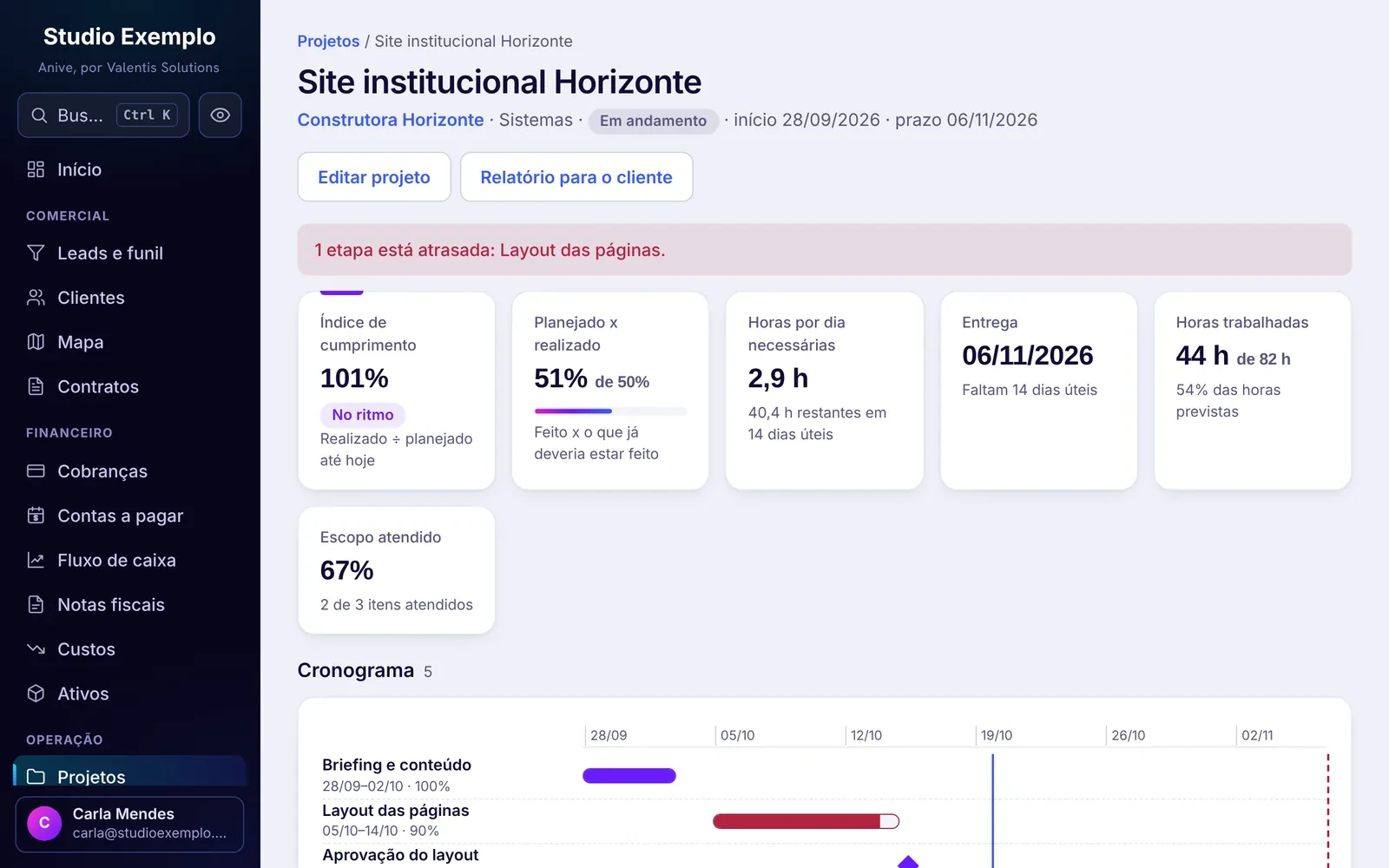Click the Contratos document icon
The width and height of the screenshot is (1389, 868).
pyautogui.click(x=36, y=386)
